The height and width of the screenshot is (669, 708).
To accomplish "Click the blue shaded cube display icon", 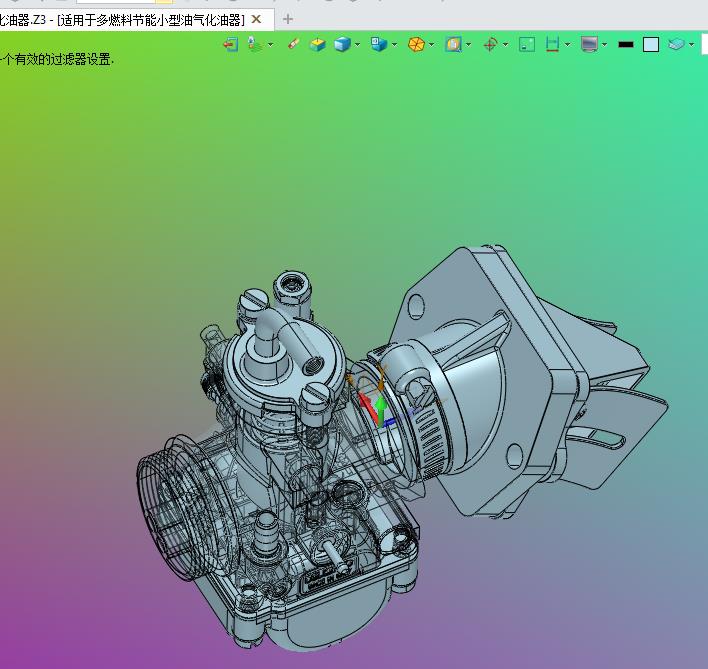I will click(x=343, y=44).
